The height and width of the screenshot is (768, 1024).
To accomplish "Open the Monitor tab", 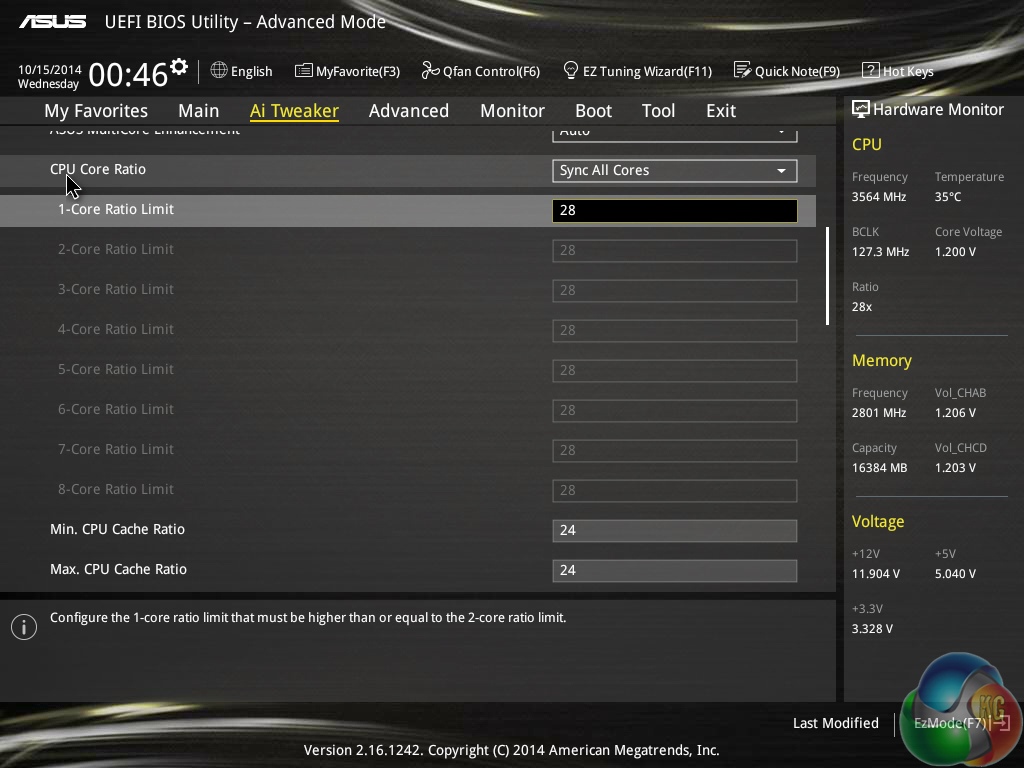I will click(x=512, y=111).
